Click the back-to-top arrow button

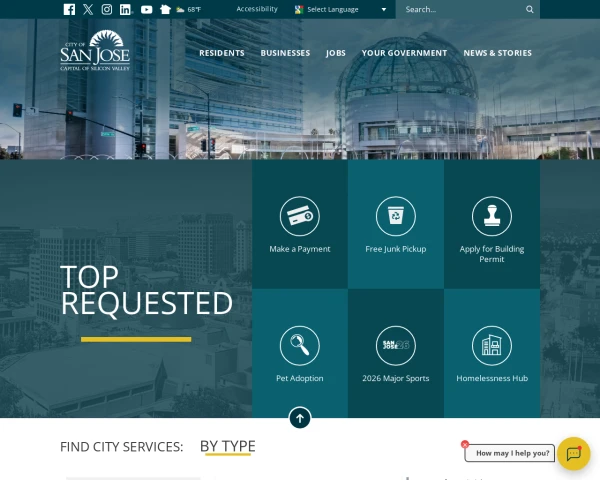pos(300,418)
